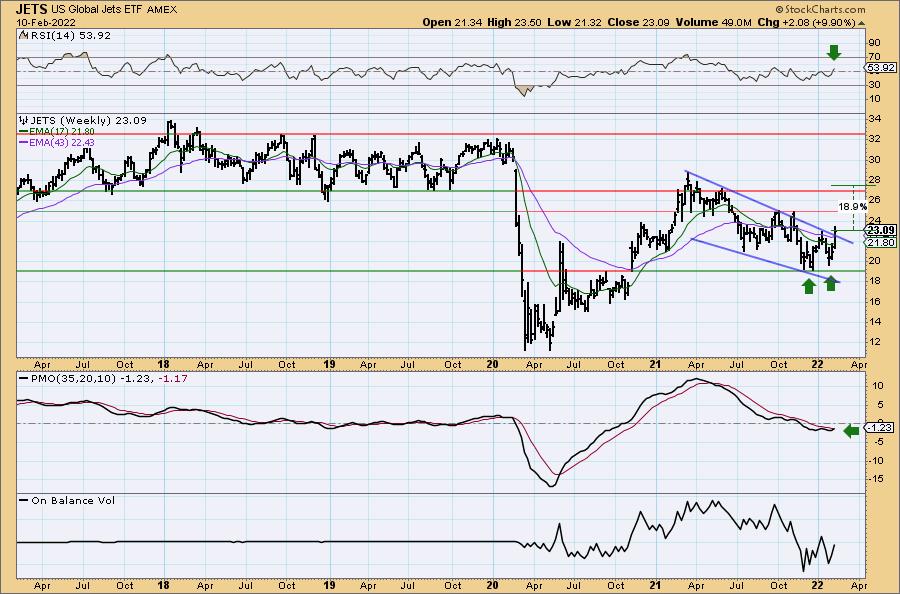This screenshot has width=900, height=594.
Task: Click the AMEX exchange label
Action: click(162, 10)
